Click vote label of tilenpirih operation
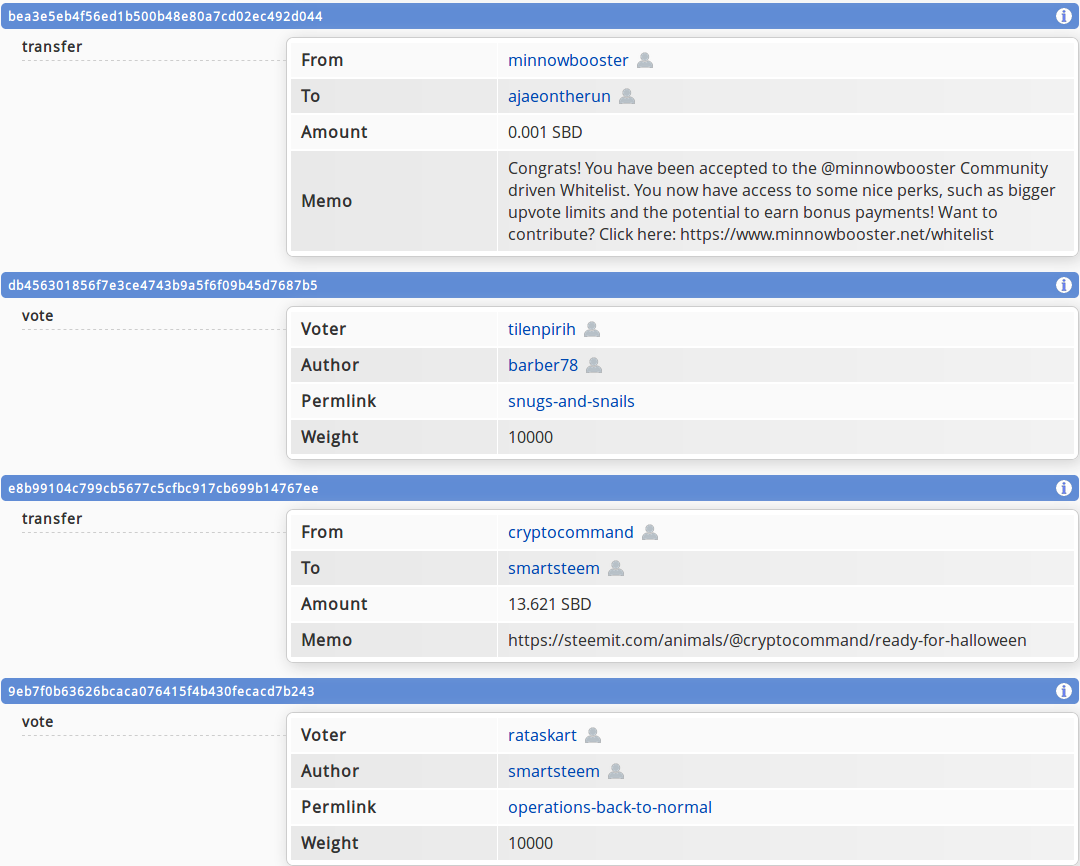Image resolution: width=1080 pixels, height=866 pixels. (37, 316)
